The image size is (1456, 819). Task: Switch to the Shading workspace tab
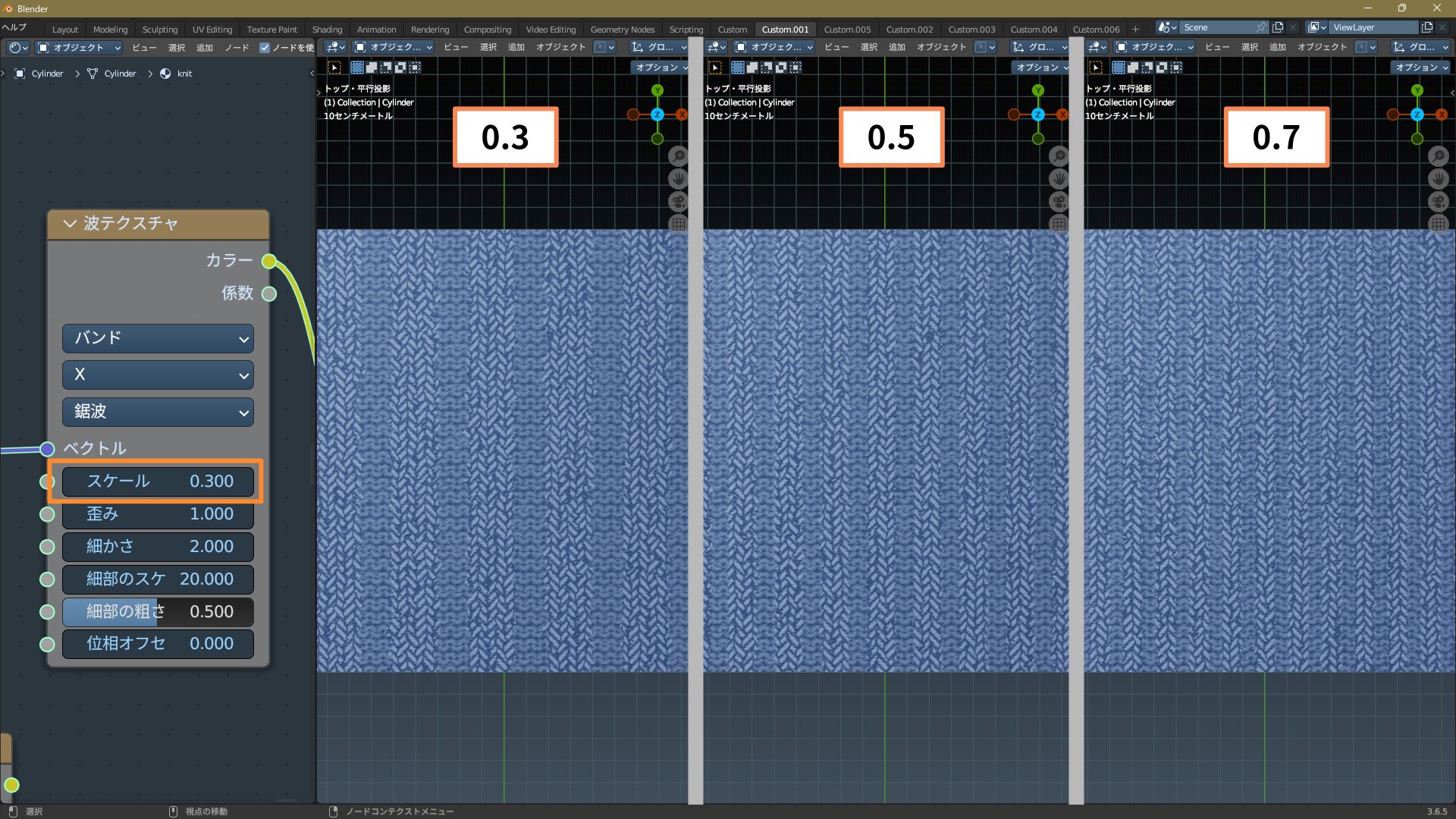coord(327,30)
